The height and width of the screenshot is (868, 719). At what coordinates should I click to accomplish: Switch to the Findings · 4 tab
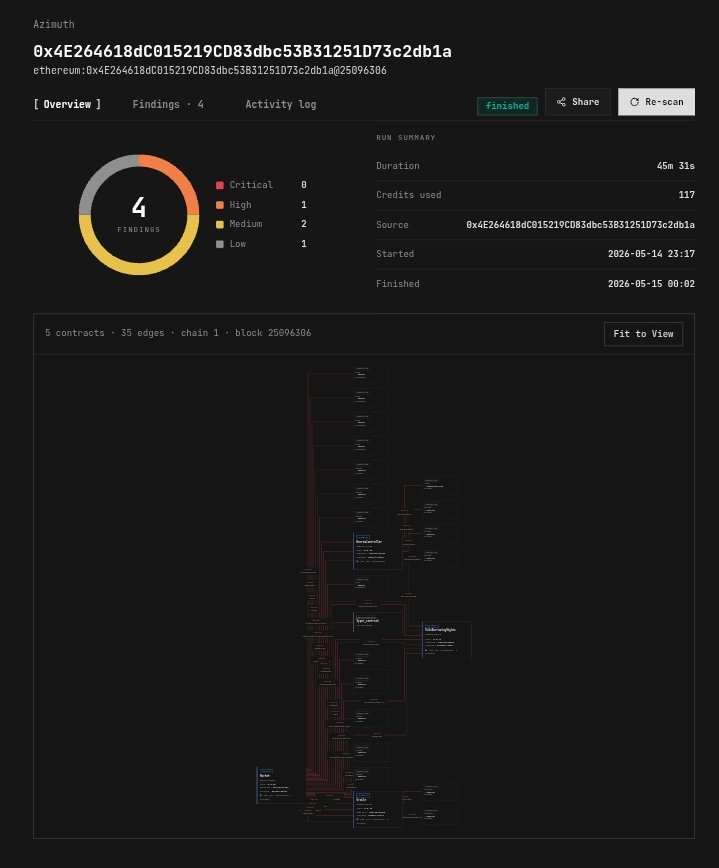point(168,104)
